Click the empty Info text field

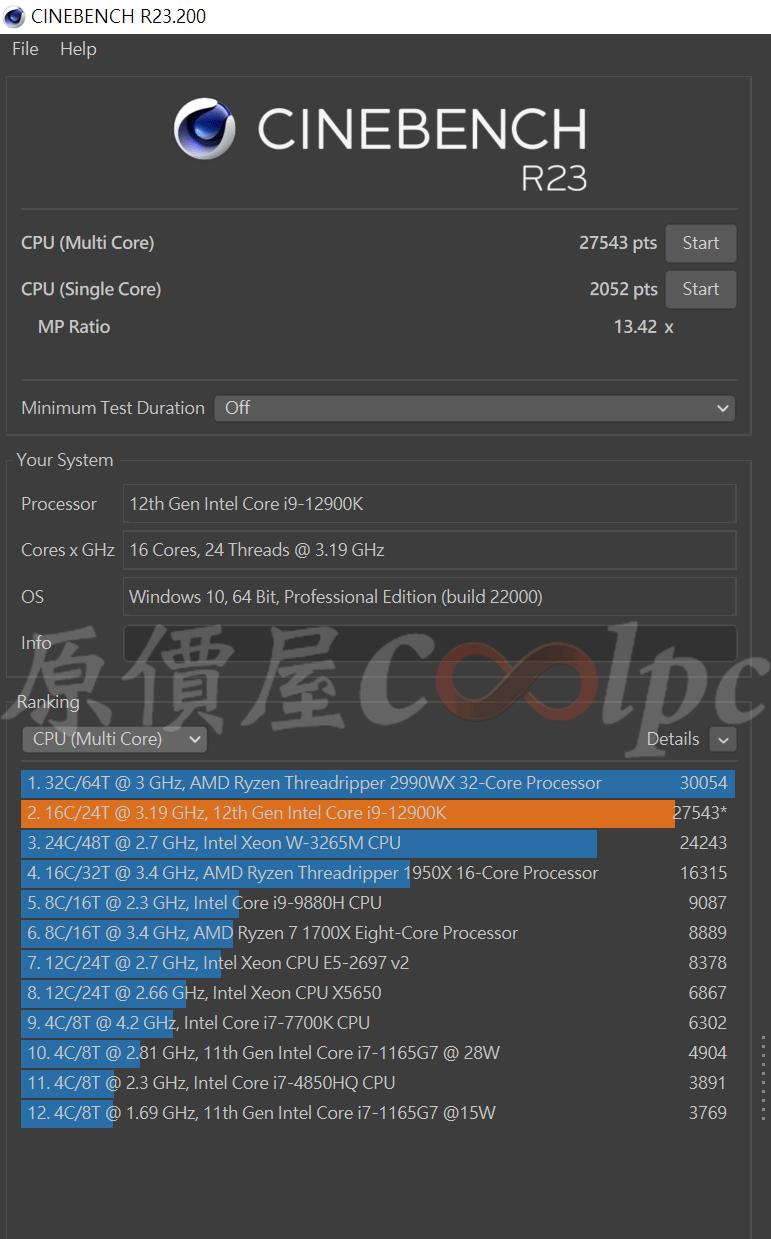(x=429, y=643)
